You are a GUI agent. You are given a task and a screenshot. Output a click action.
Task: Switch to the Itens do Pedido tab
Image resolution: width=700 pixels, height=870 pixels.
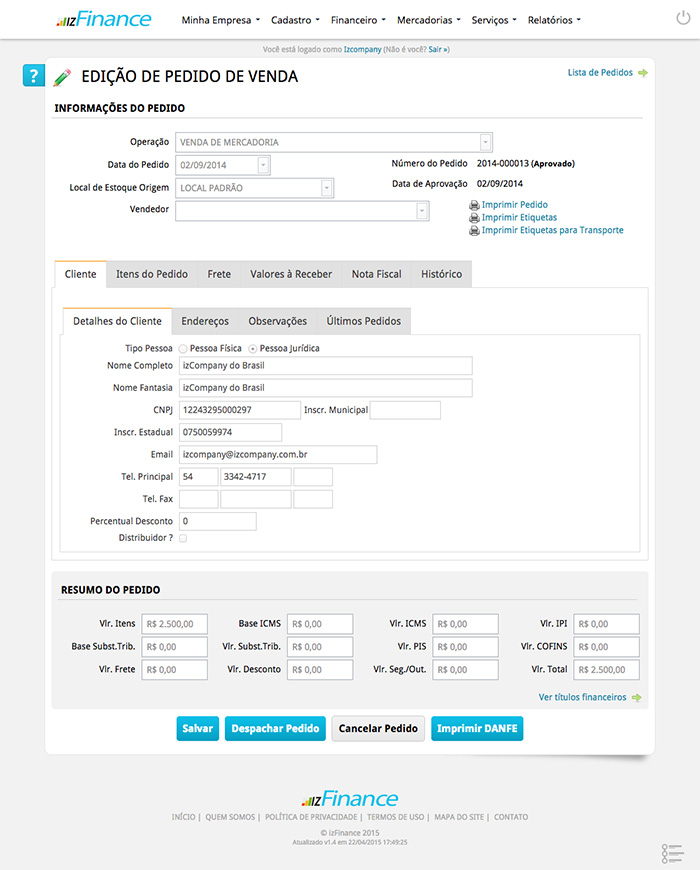point(151,274)
